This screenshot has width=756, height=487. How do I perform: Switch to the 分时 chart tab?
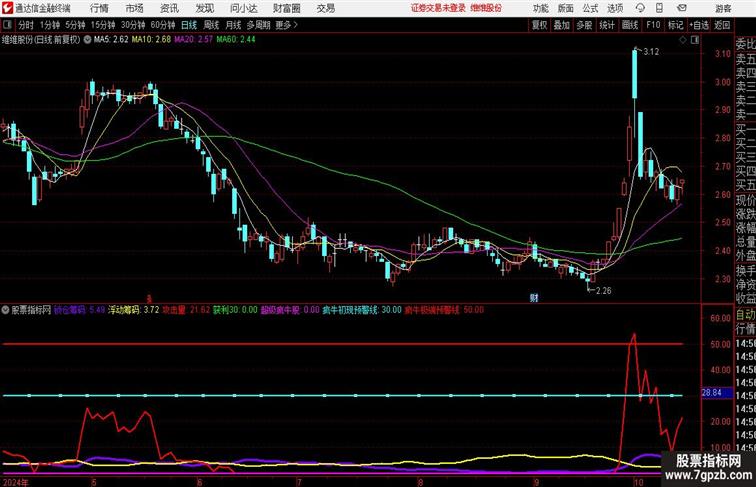pos(26,25)
